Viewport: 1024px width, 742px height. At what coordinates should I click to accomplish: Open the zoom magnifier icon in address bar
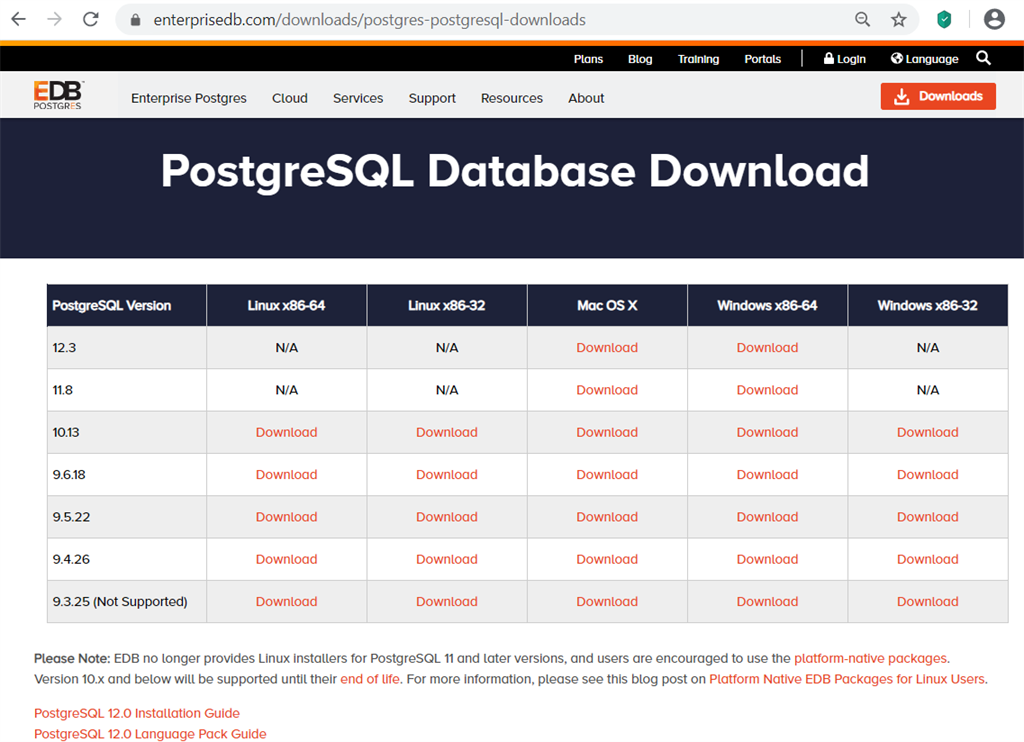click(862, 19)
